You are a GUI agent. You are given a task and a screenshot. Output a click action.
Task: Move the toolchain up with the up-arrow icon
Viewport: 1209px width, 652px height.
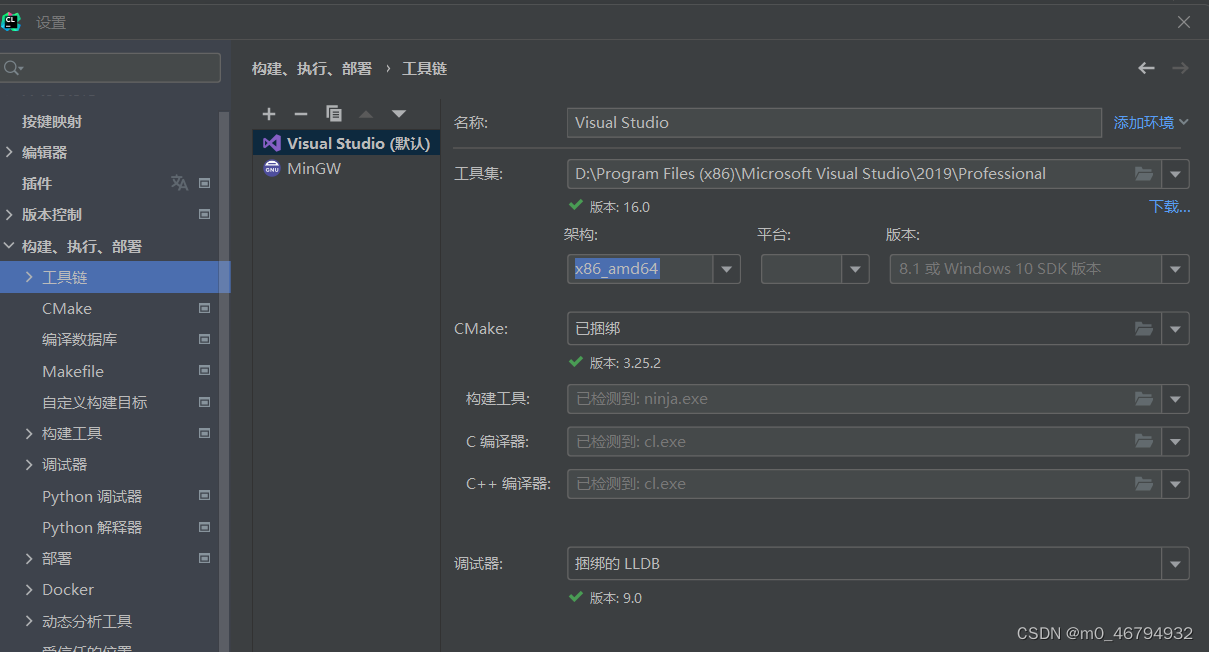[x=366, y=114]
